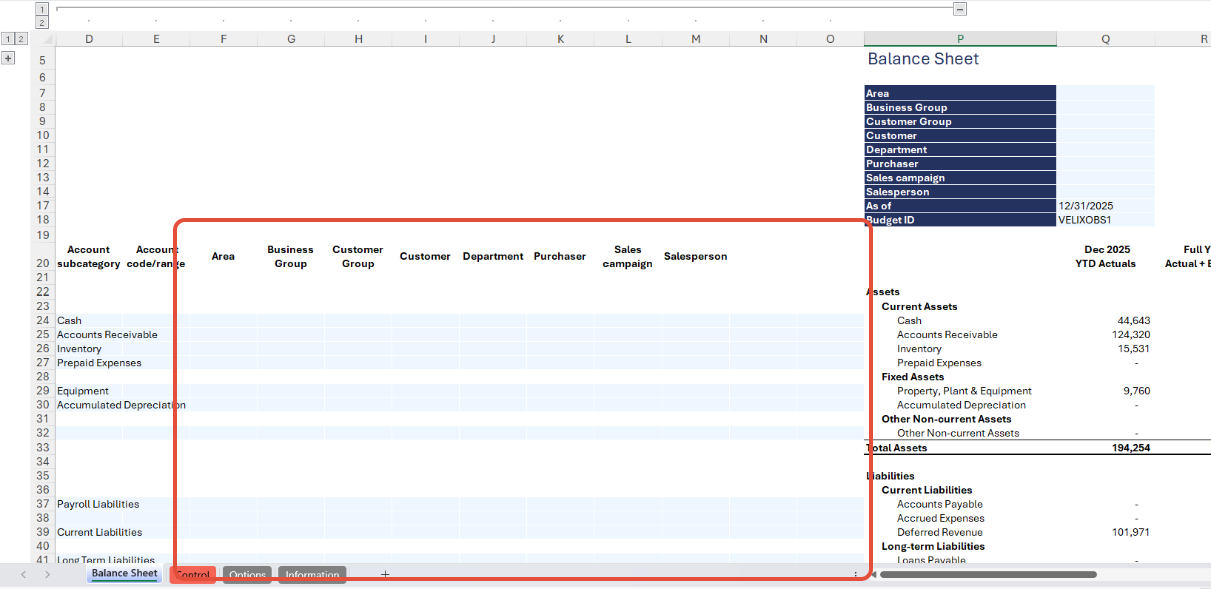The width and height of the screenshot is (1211, 589).
Task: Expand the grouped rows with the plus button
Action: (x=8, y=59)
